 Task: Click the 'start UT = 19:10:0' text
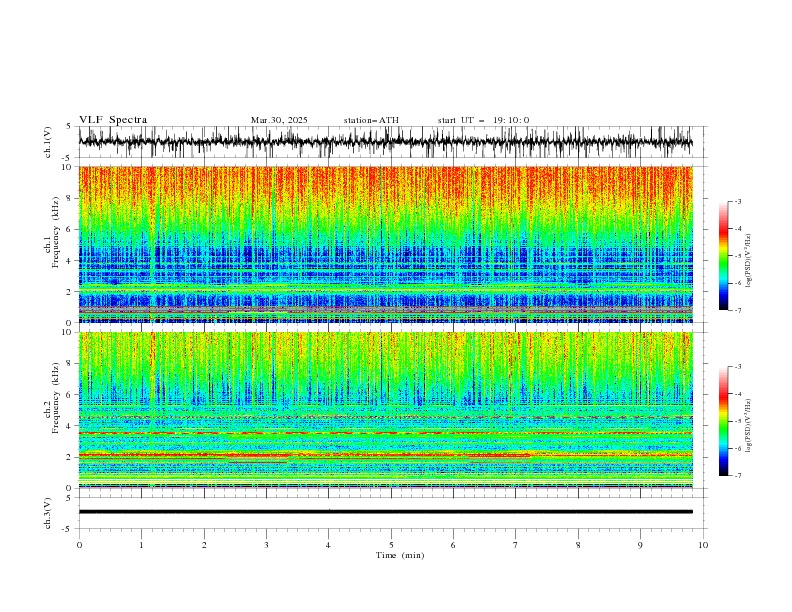pos(483,120)
